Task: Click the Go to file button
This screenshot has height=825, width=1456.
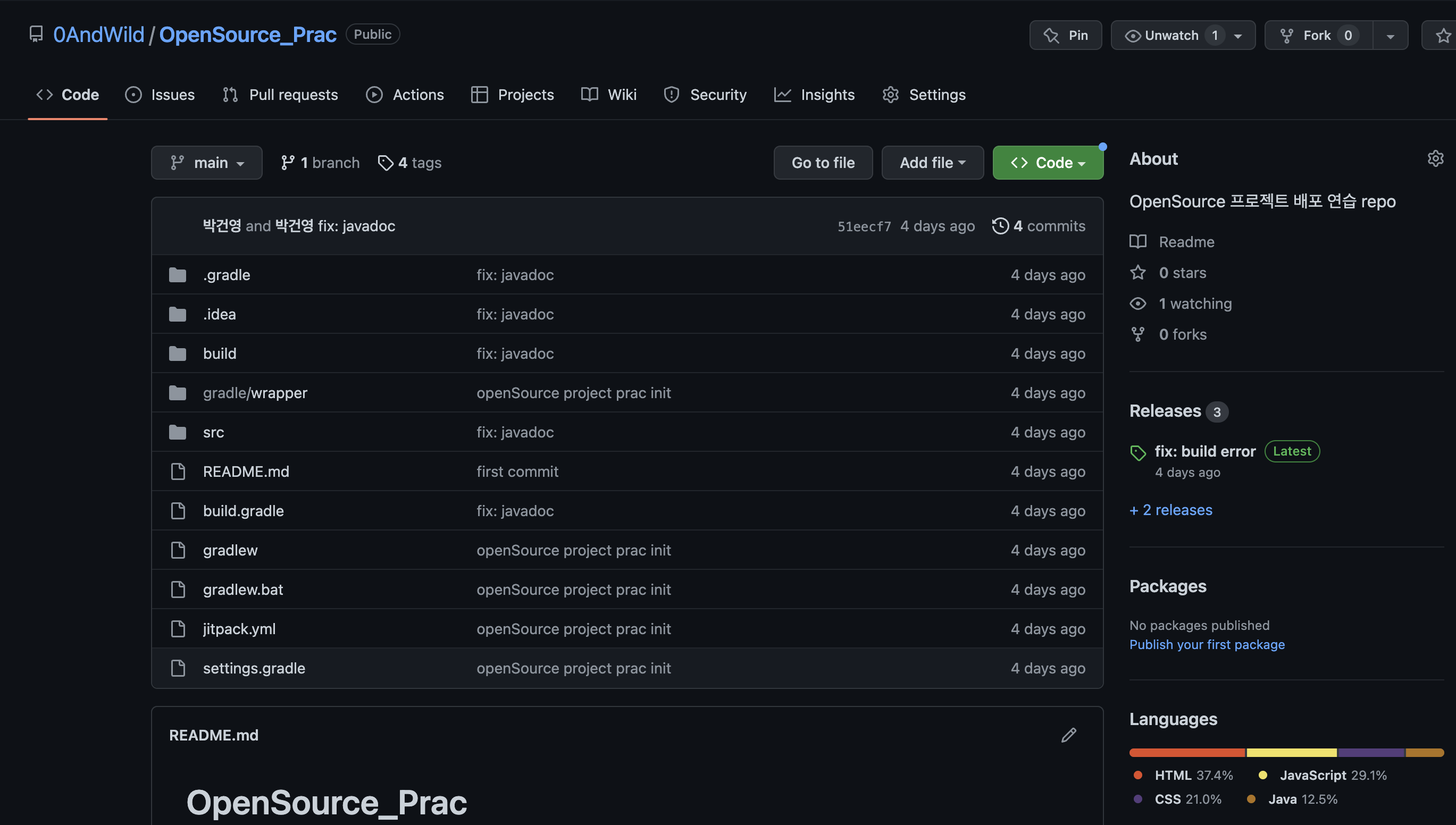Action: click(x=823, y=163)
